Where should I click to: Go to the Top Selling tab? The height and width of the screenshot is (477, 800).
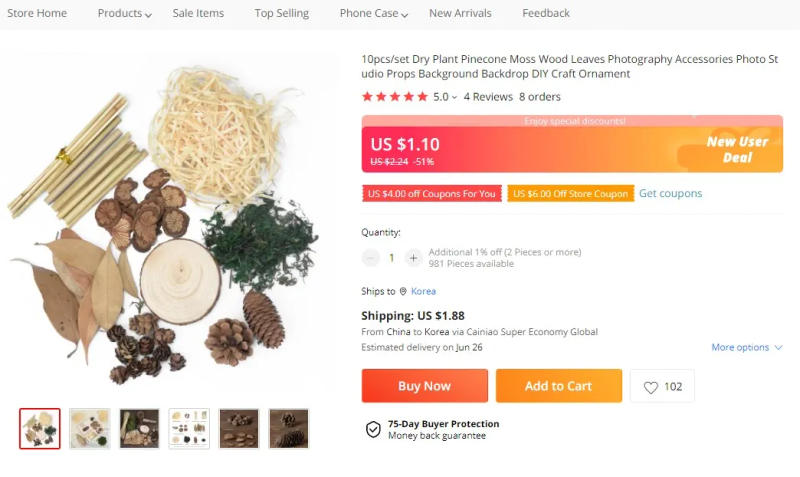[281, 14]
